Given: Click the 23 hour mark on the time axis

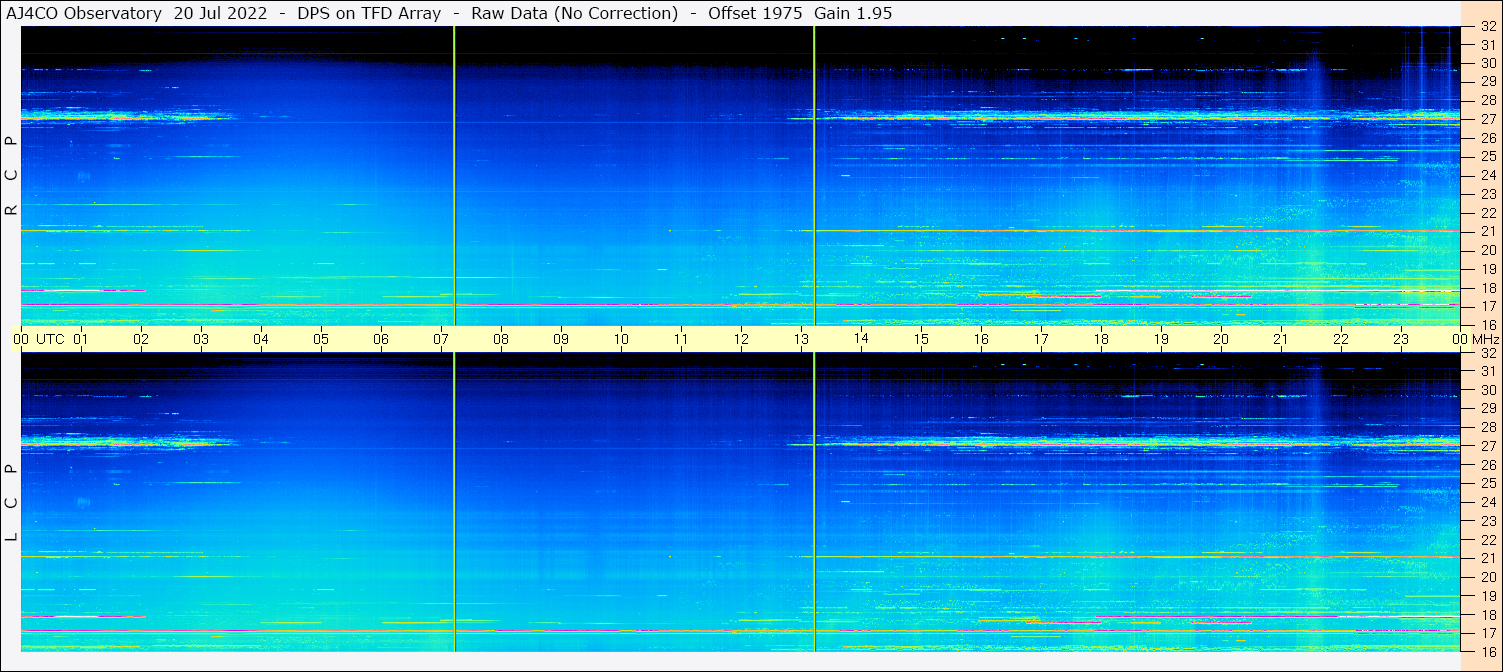Looking at the screenshot, I should tap(1401, 339).
